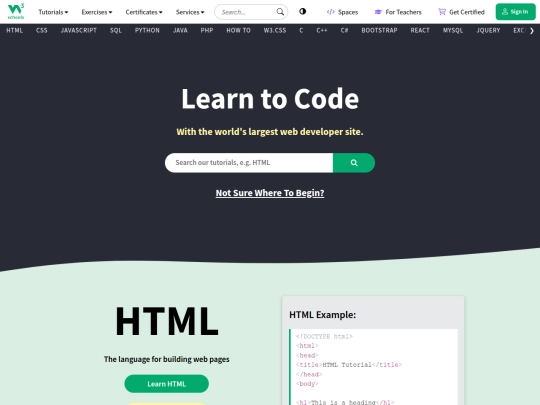Click the W3Schools logo
The image size is (540, 405).
tap(16, 11)
